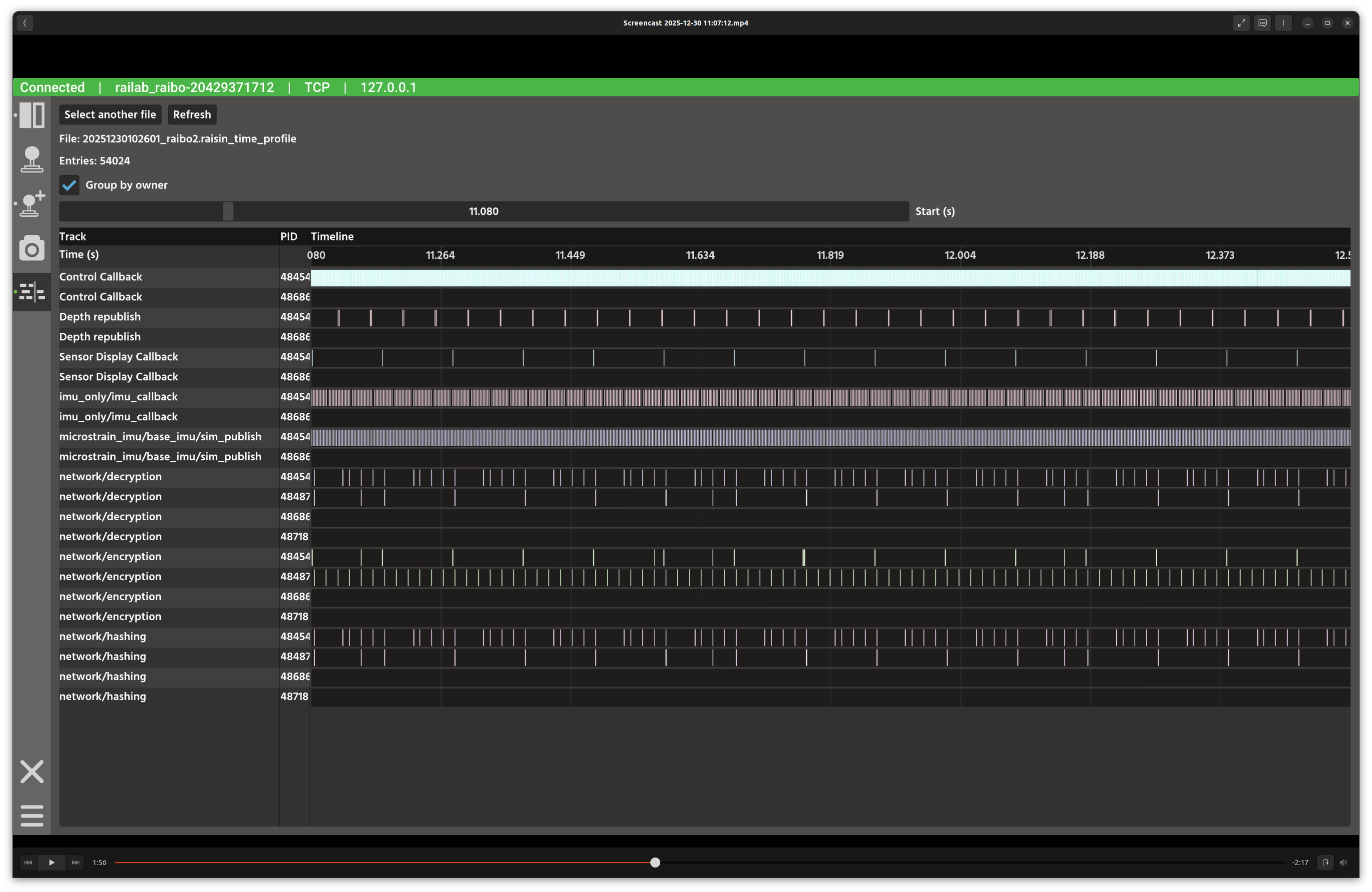Open video player three-dot menu

pos(1283,23)
